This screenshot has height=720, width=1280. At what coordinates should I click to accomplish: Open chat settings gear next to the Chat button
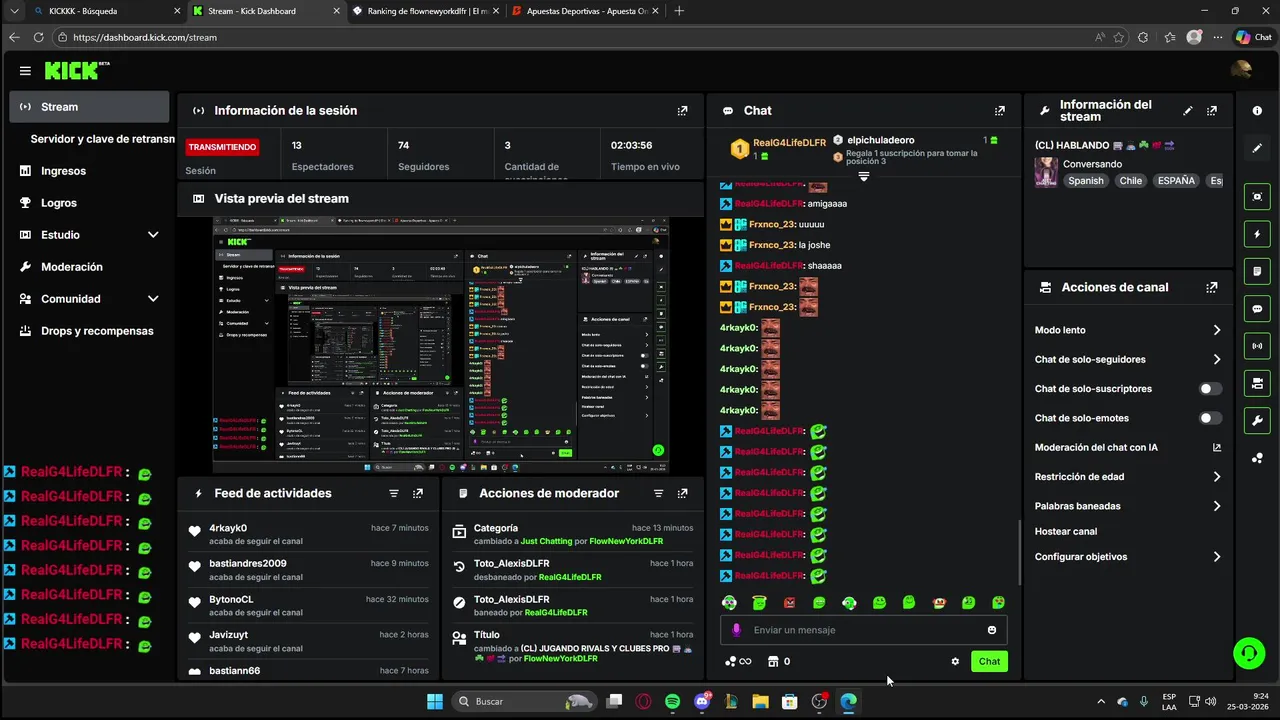pyautogui.click(x=955, y=661)
